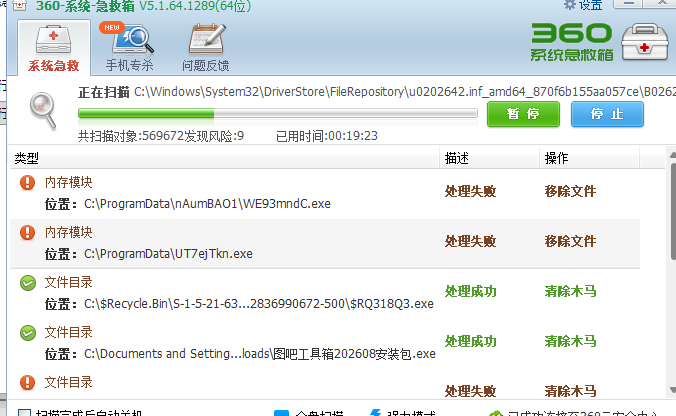Select the 图吧工具箱202608安装包.exe path
Screen dimensions: 676x416
point(260,353)
